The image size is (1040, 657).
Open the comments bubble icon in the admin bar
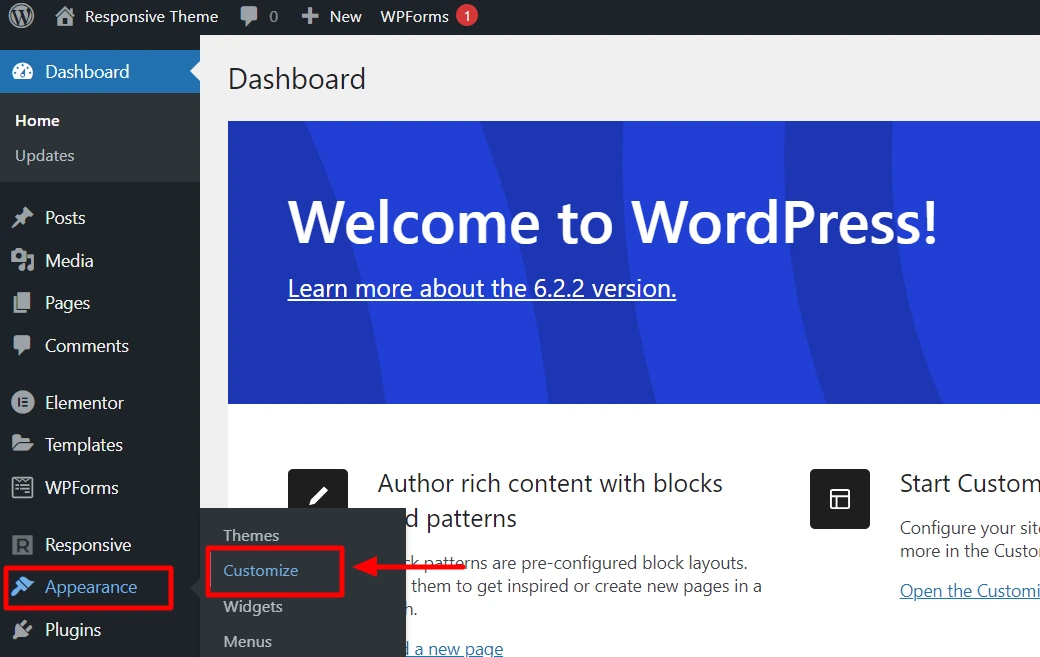coord(249,17)
